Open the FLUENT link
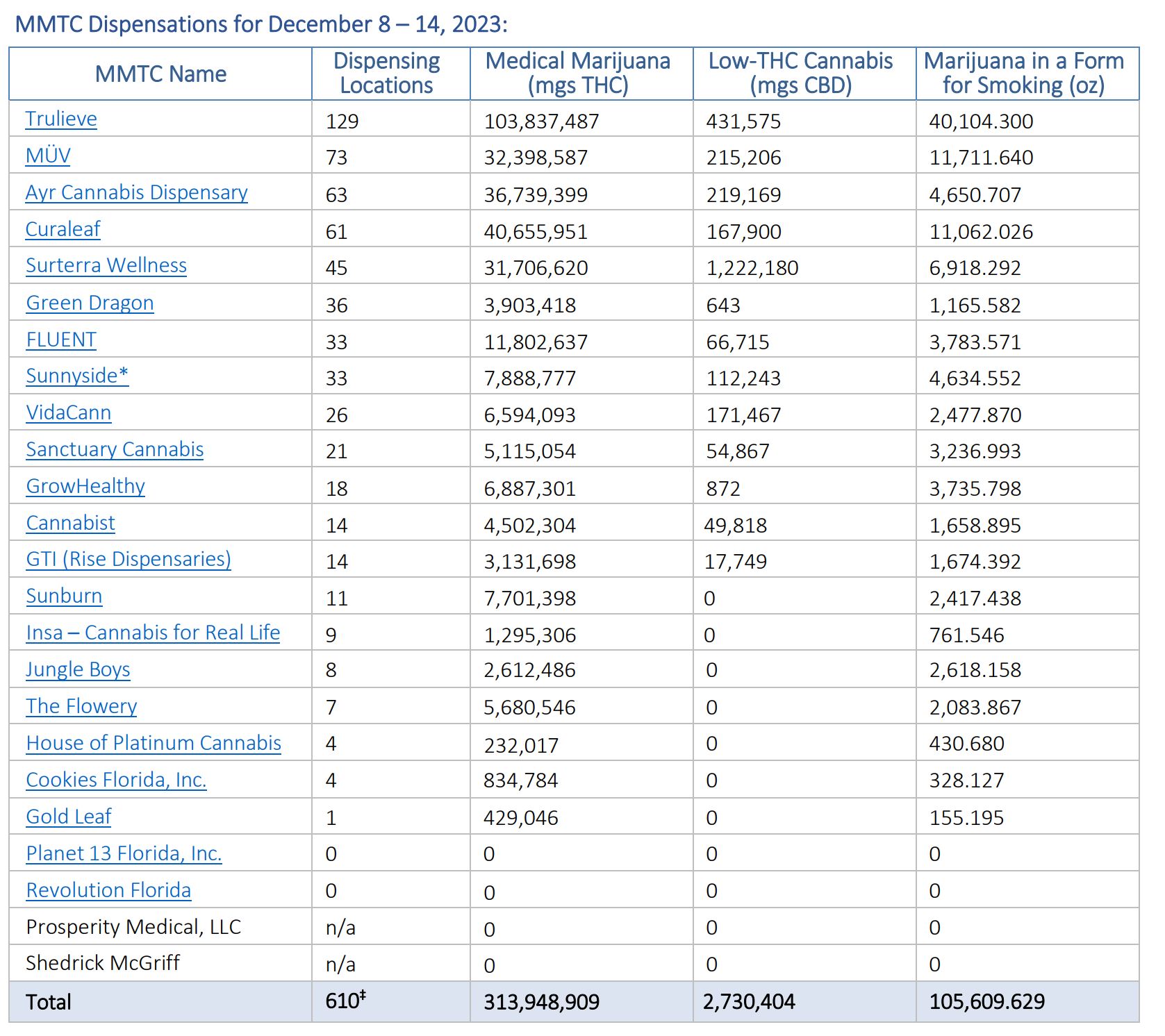1165x1036 pixels. (61, 340)
